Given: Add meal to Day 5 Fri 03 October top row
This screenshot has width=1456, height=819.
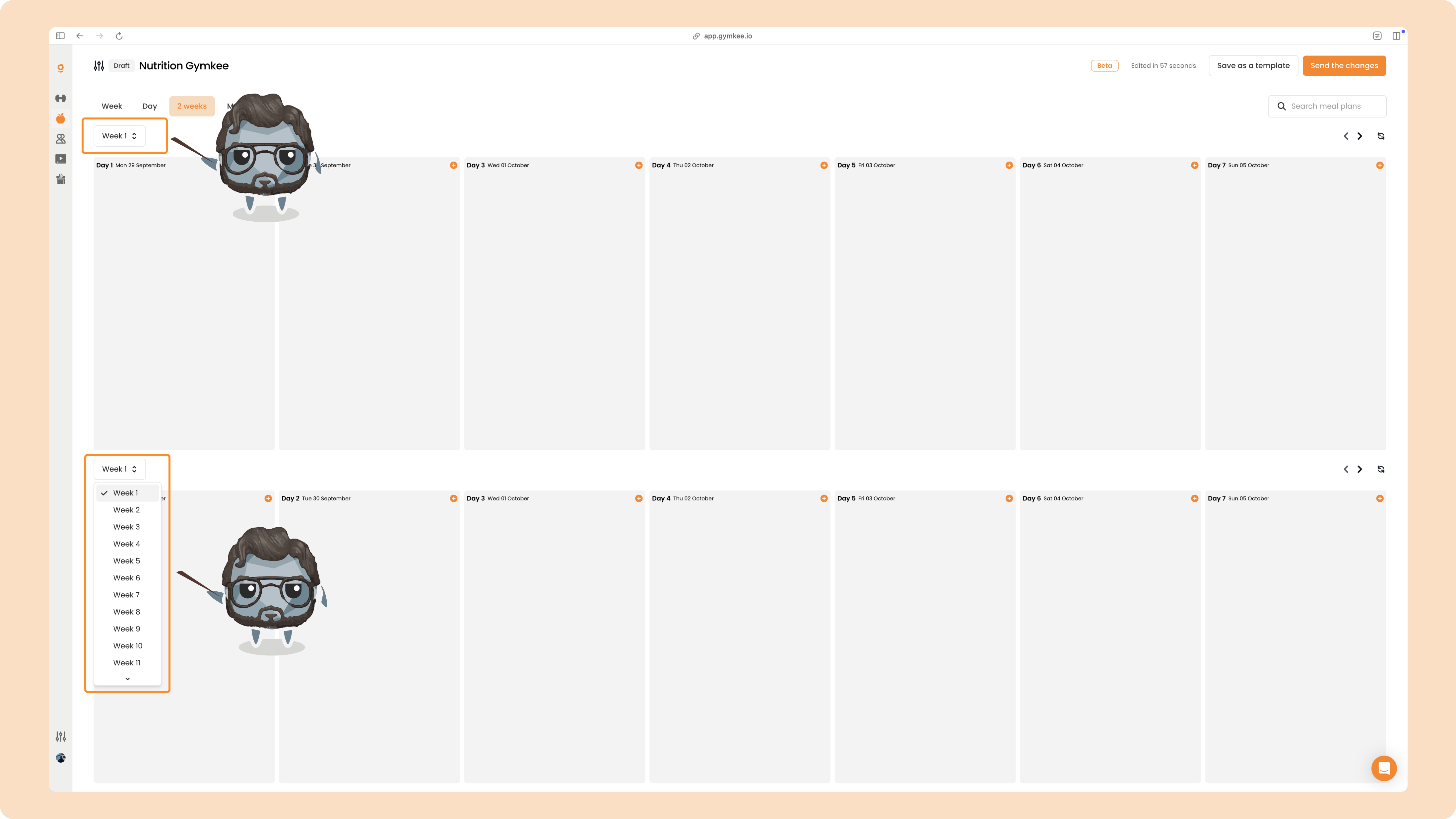Looking at the screenshot, I should coord(1009,165).
